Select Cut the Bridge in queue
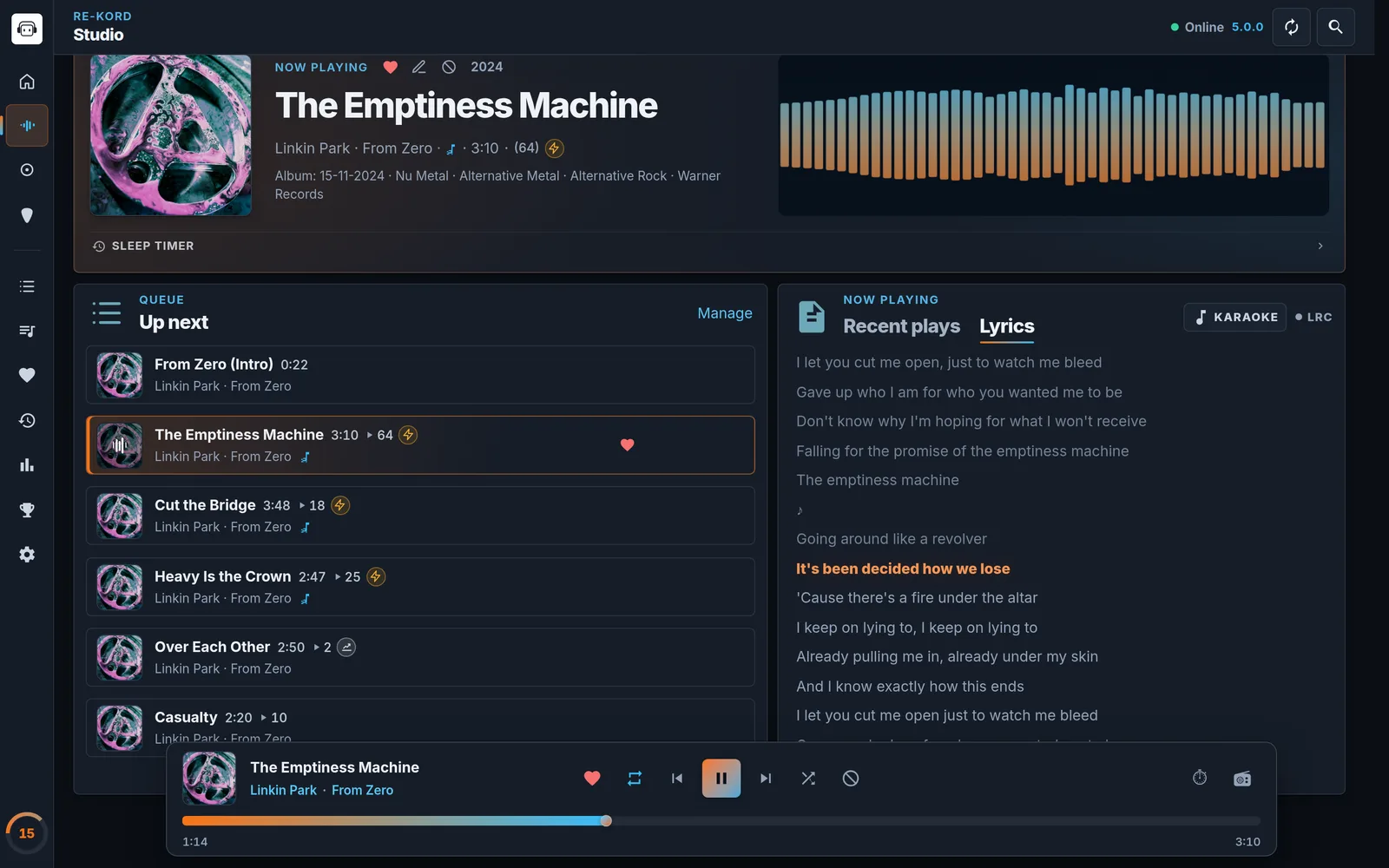This screenshot has height=868, width=1389. pyautogui.click(x=420, y=516)
